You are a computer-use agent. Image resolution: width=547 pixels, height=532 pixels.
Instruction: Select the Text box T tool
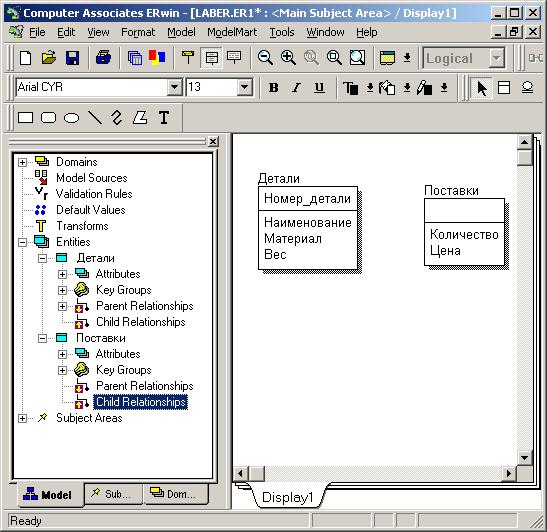tap(164, 118)
